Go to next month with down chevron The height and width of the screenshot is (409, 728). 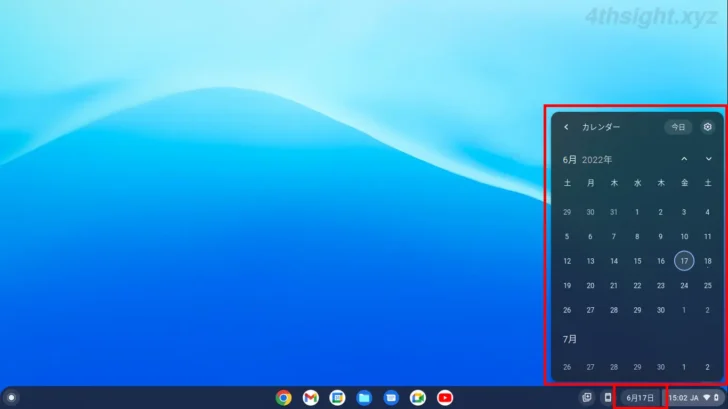(x=708, y=159)
